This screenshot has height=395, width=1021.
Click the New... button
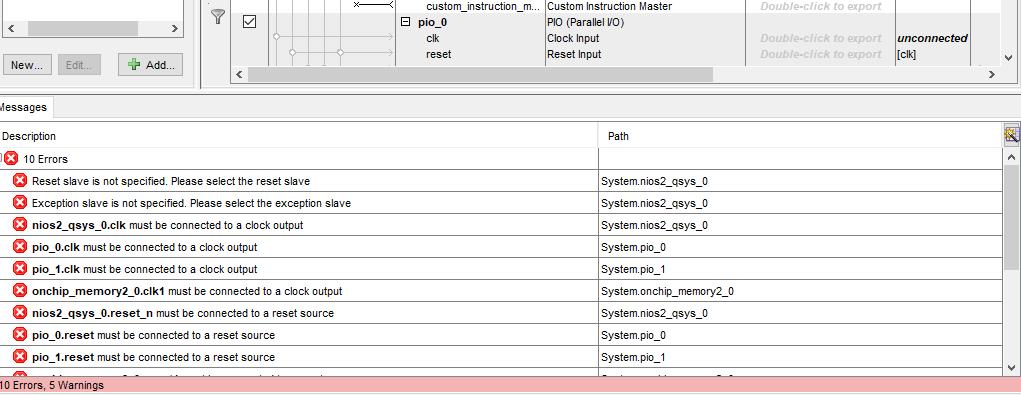point(27,65)
